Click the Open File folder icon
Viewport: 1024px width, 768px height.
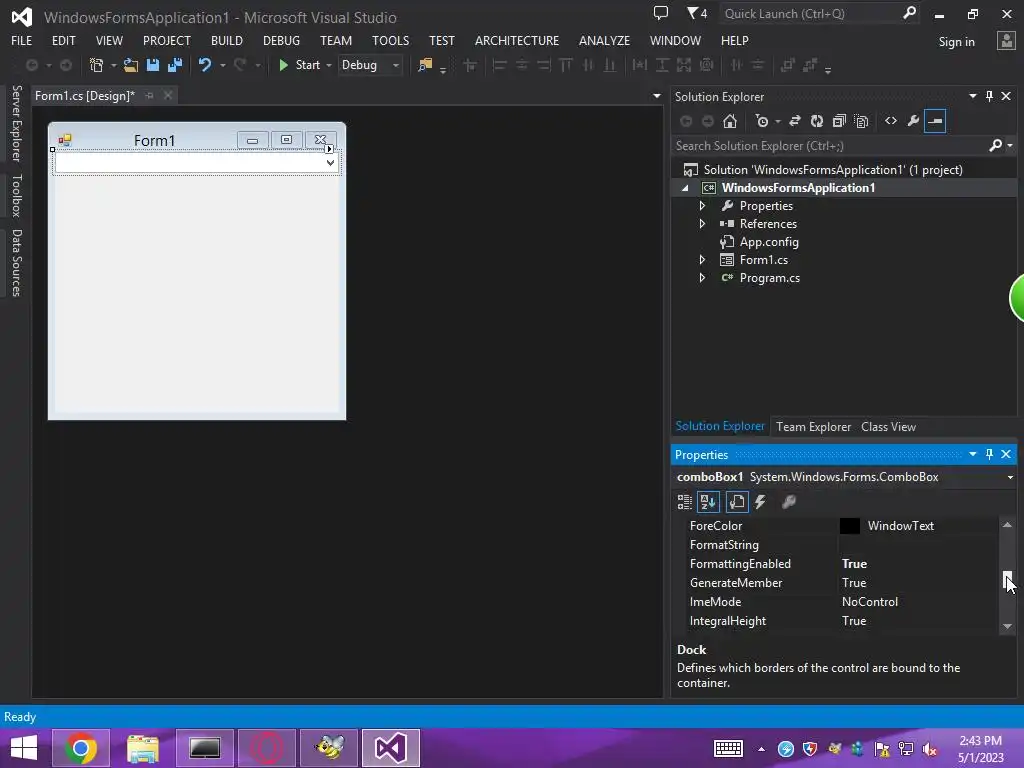(131, 65)
